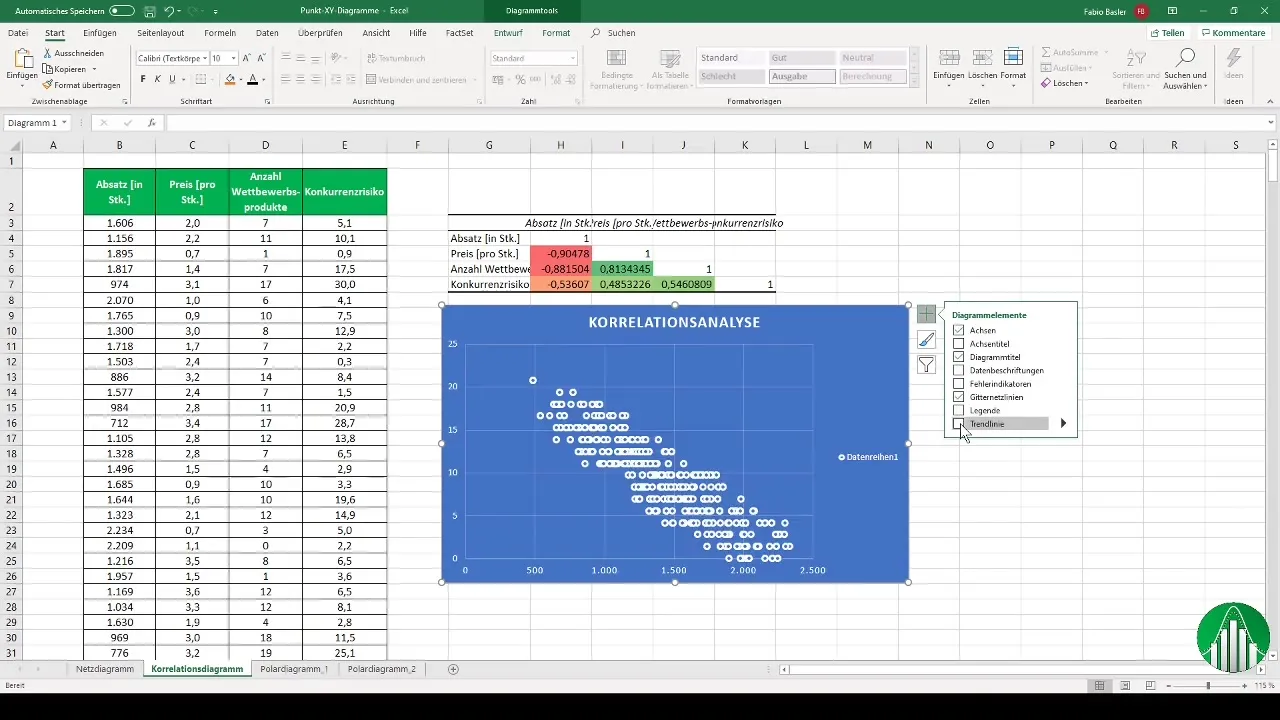This screenshot has height=720, width=1280.
Task: Toggle underline with the U icon
Action: tap(172, 79)
